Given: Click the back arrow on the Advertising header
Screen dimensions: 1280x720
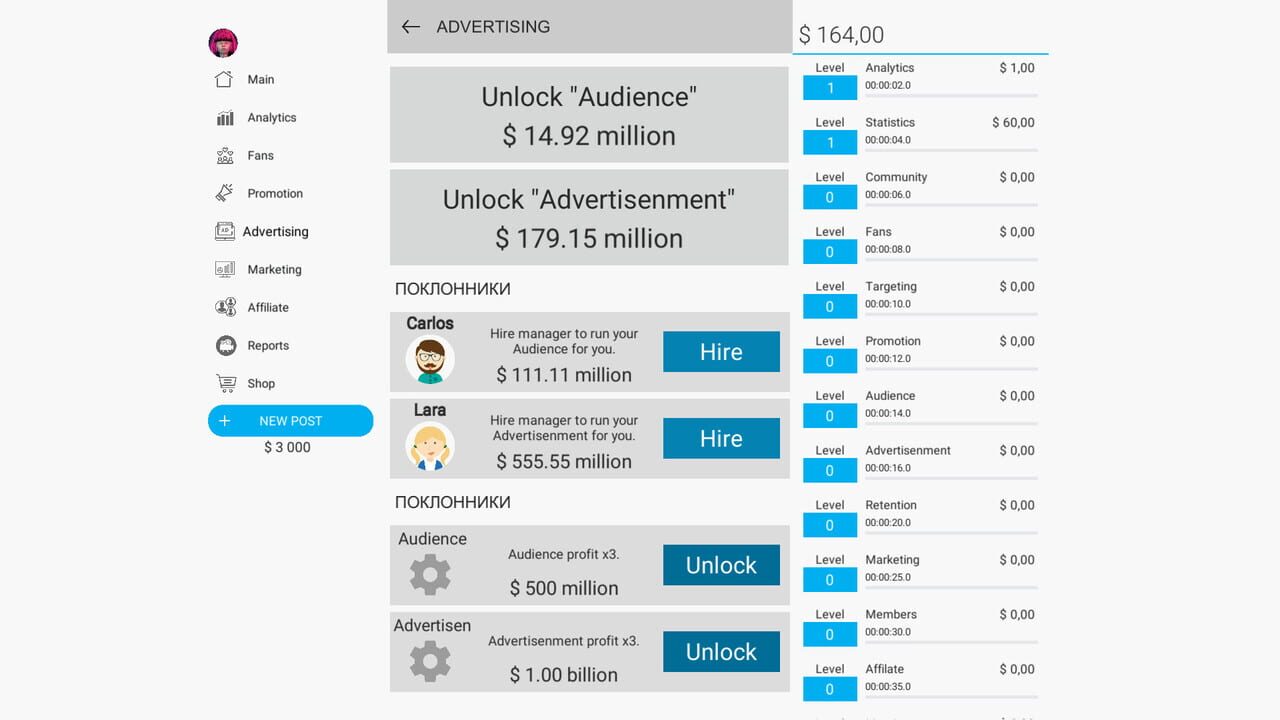Looking at the screenshot, I should pos(411,27).
